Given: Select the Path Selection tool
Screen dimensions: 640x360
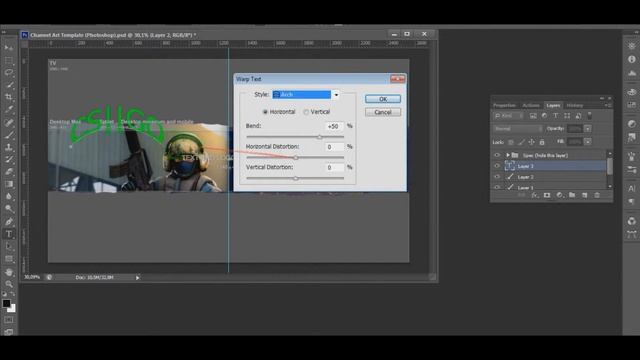Looking at the screenshot, I should coord(9,247).
